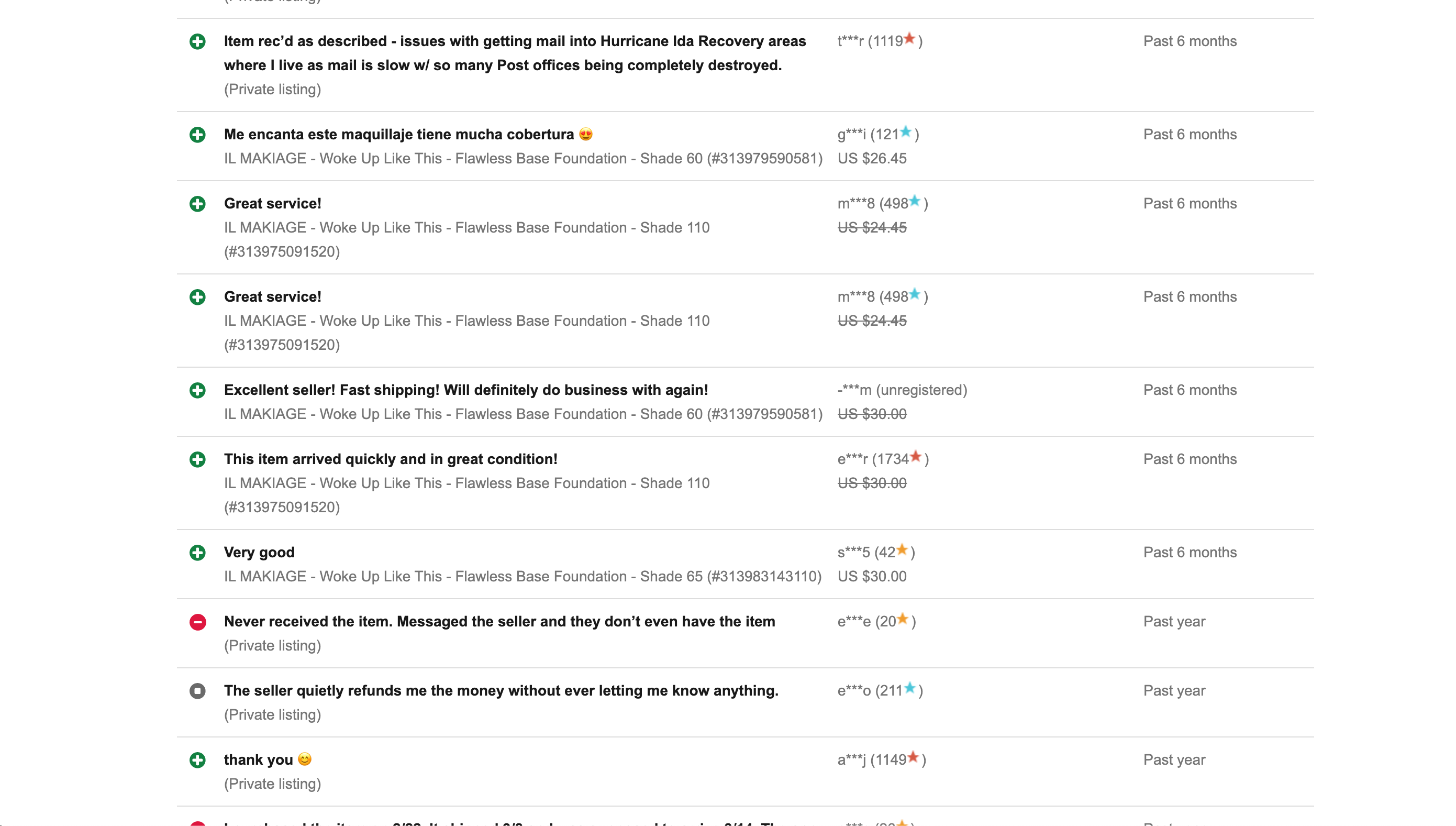The image size is (1456, 826).
Task: Click green plus icon next to Spanish maquillaje review
Action: [x=197, y=135]
